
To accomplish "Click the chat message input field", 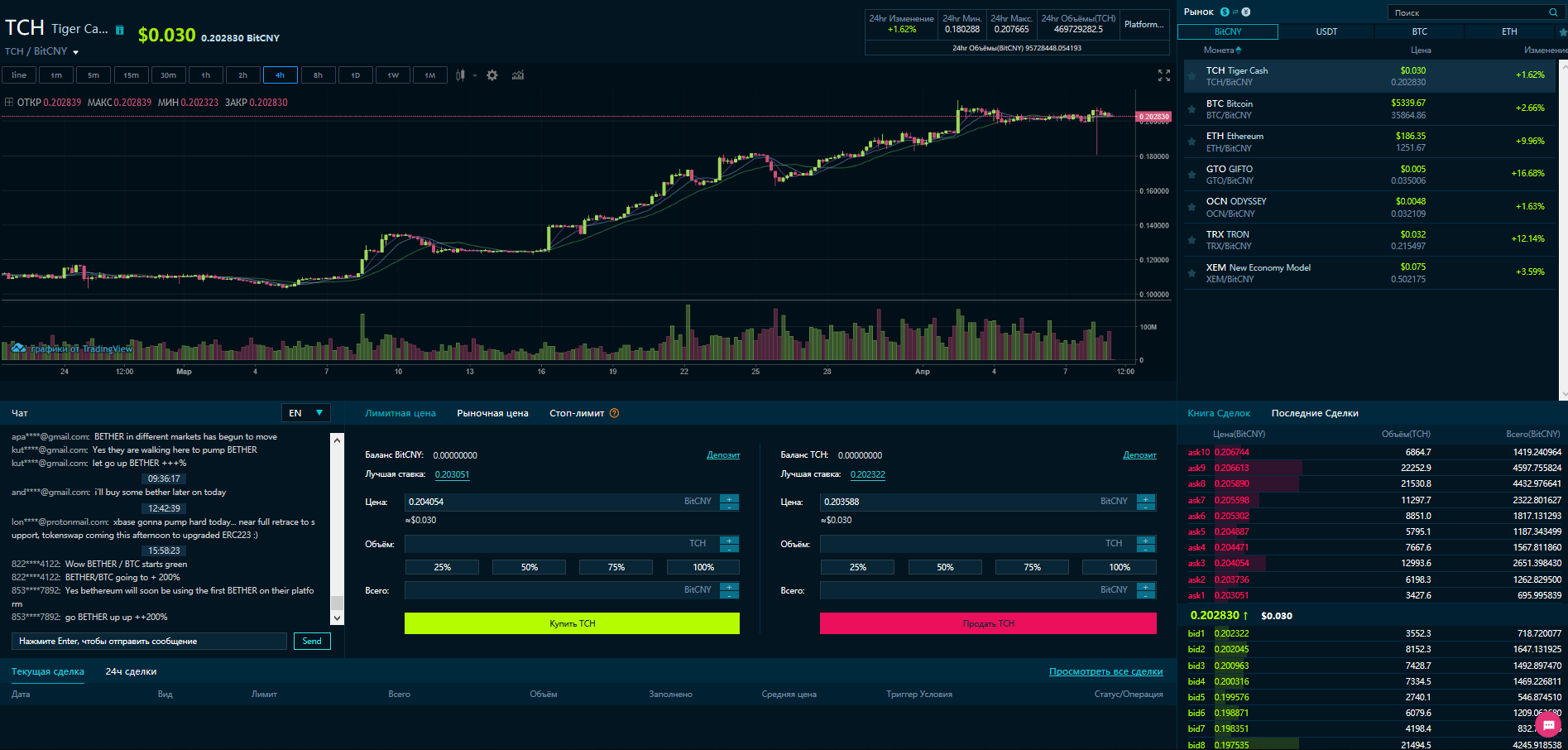I will pyautogui.click(x=150, y=641).
